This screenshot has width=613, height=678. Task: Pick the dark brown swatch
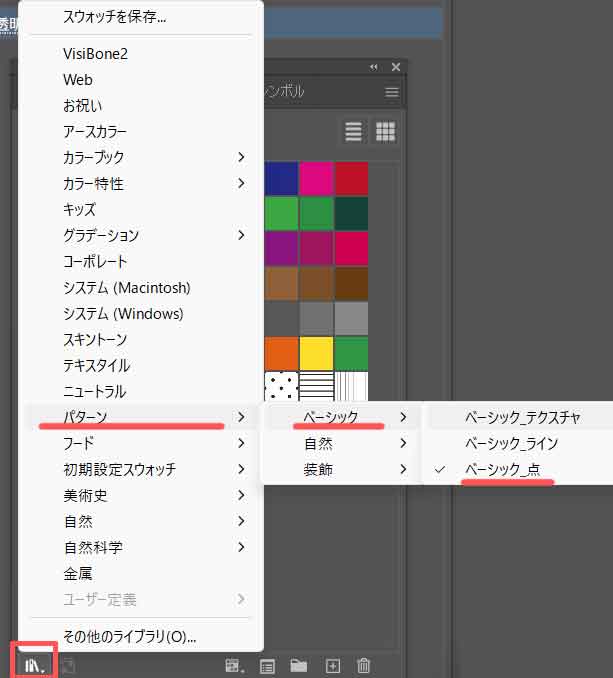tap(351, 284)
